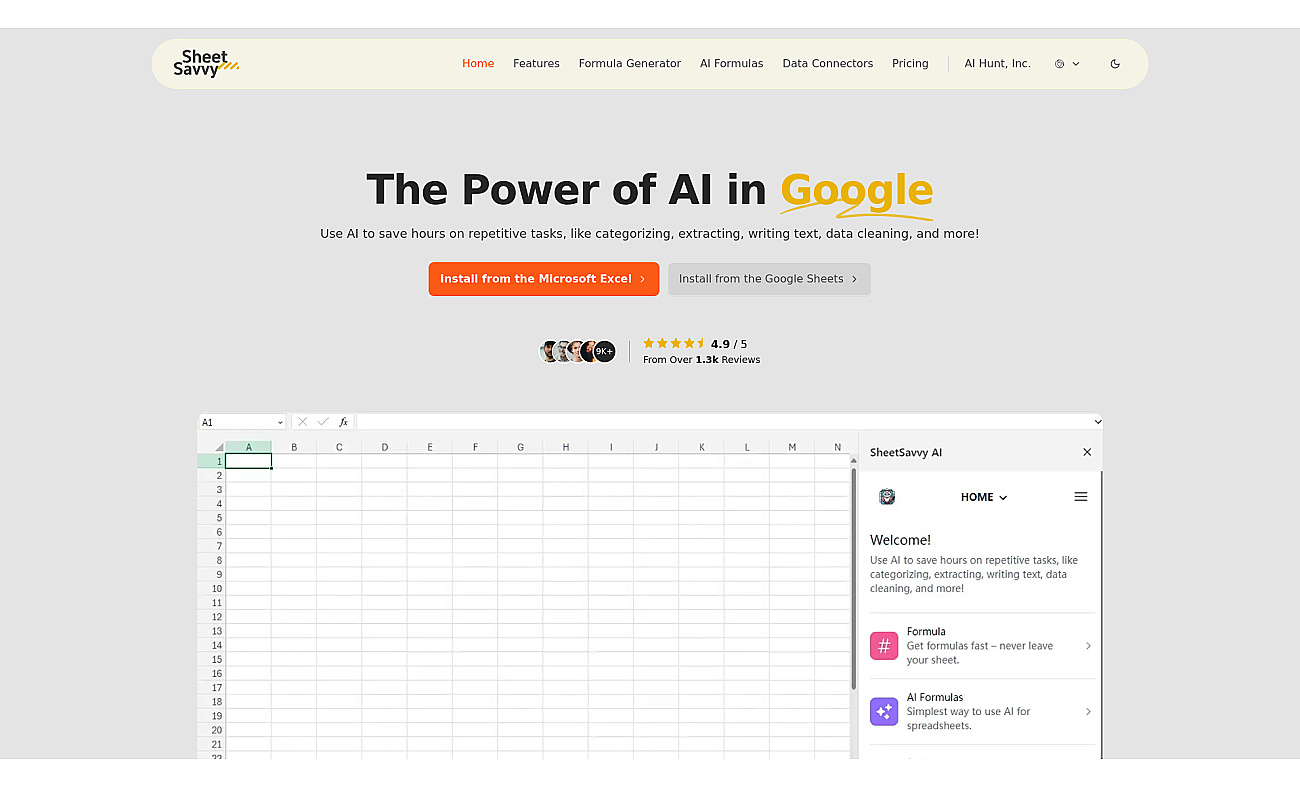The width and height of the screenshot is (1300, 788).
Task: Click Install from the Google Sheets button
Action: pyautogui.click(x=769, y=279)
